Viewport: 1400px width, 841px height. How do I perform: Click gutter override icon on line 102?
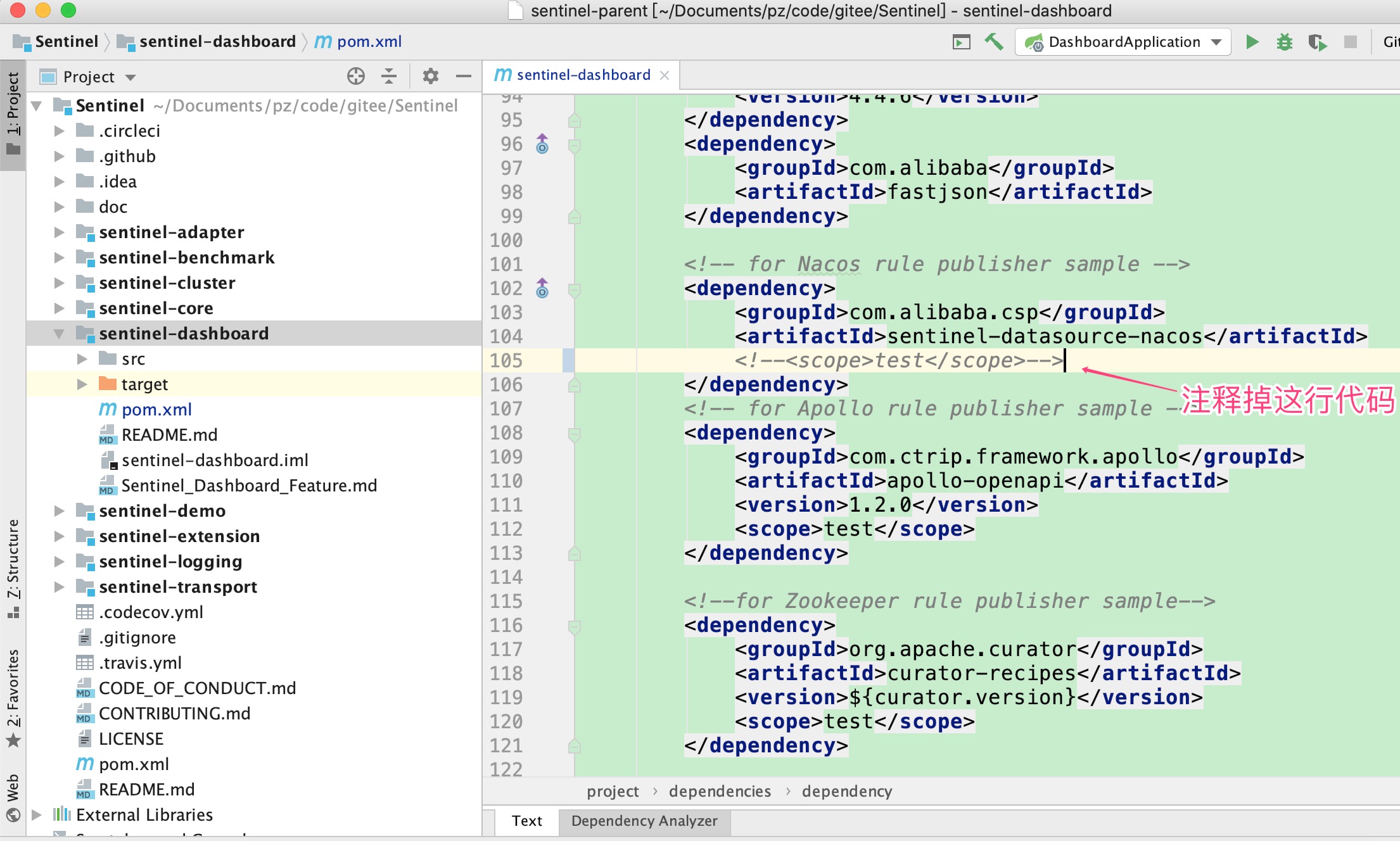542,288
